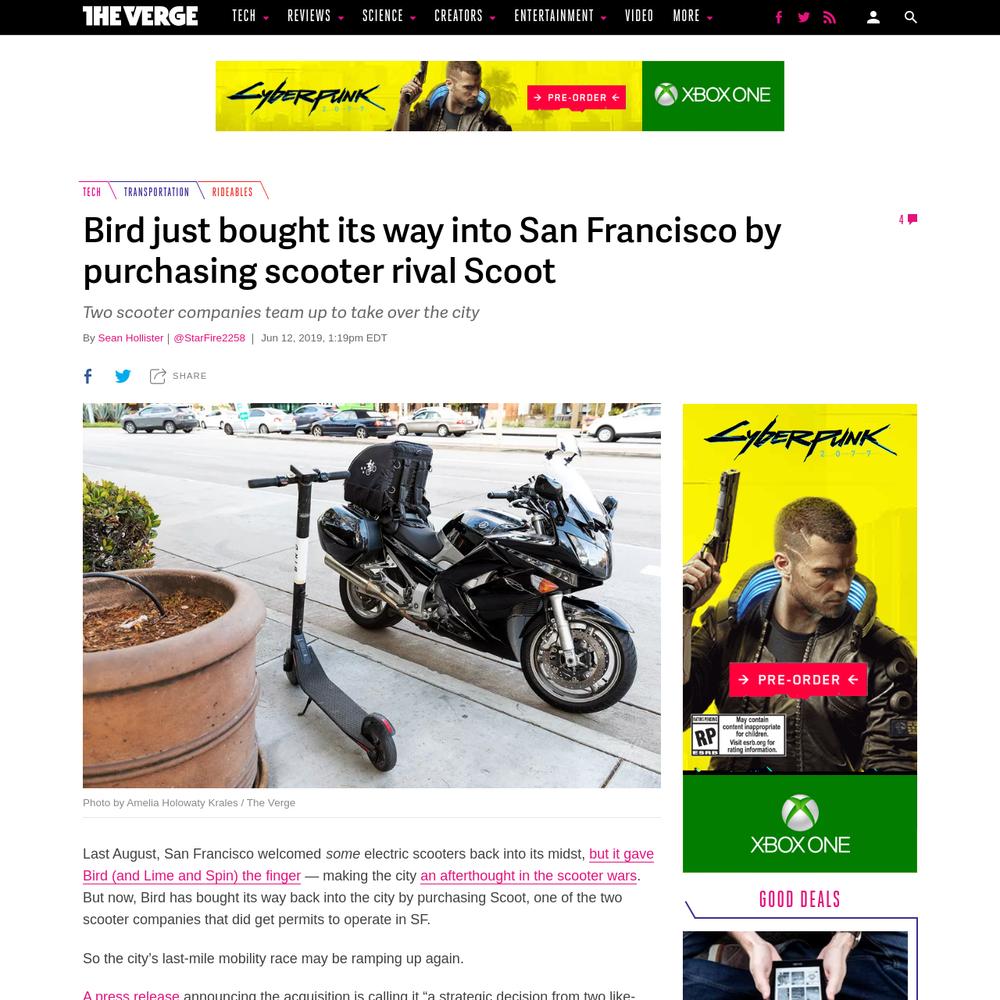The image size is (1000, 1000).
Task: Expand the Reviews dropdown menu
Action: click(315, 16)
